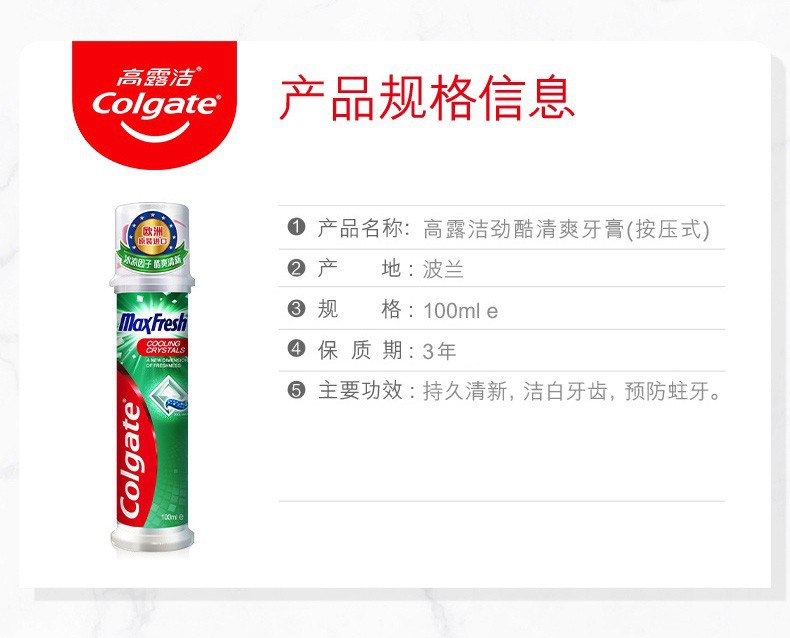This screenshot has height=638, width=790.
Task: Click the 产品规格信息 heading
Action: coord(427,98)
